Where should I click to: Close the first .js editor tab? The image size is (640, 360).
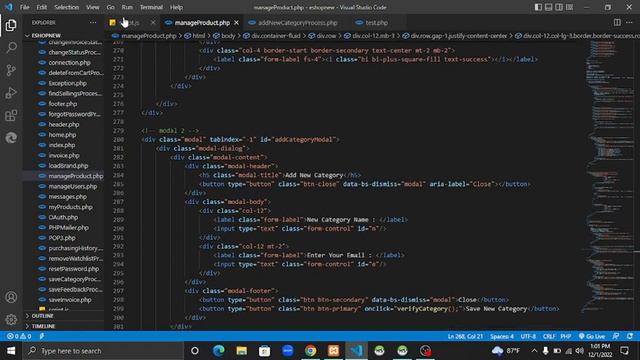point(153,23)
